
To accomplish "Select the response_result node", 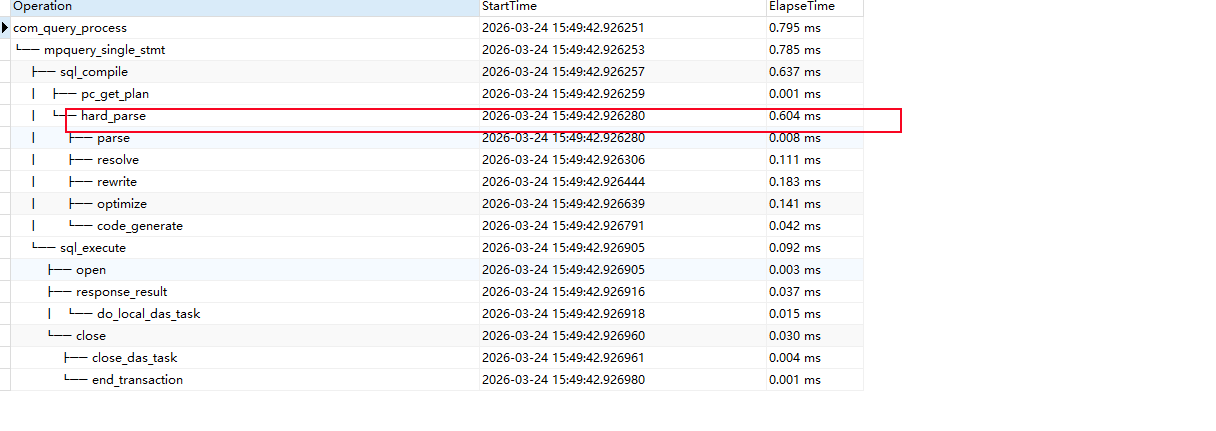I will coord(121,292).
